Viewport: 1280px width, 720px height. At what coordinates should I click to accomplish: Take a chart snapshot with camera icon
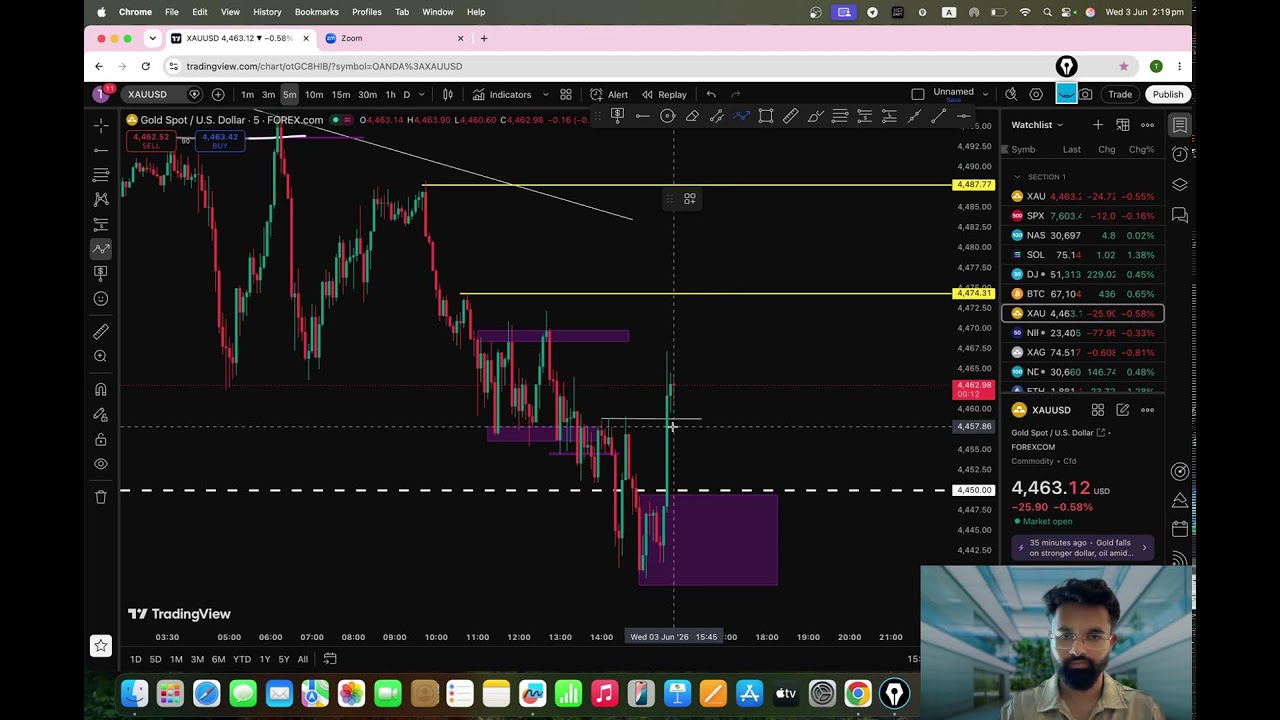[x=1086, y=94]
